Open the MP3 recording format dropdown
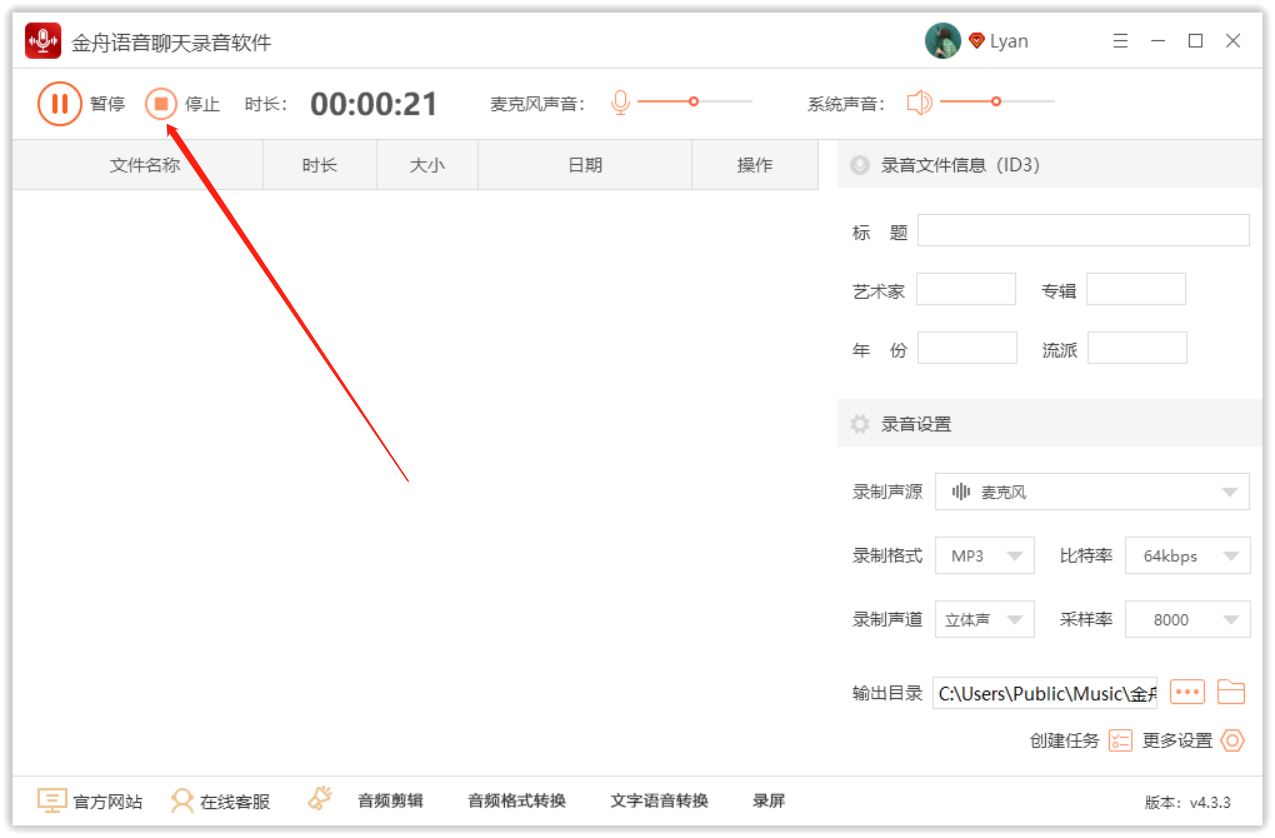 tap(984, 556)
